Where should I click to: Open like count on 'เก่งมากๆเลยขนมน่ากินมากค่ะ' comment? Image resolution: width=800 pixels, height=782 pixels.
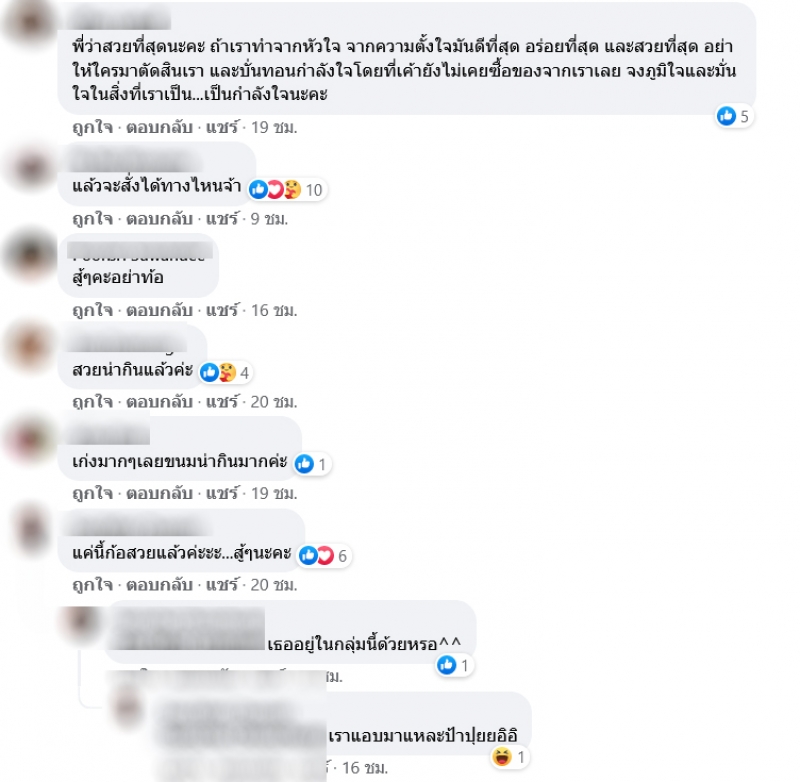coord(312,464)
